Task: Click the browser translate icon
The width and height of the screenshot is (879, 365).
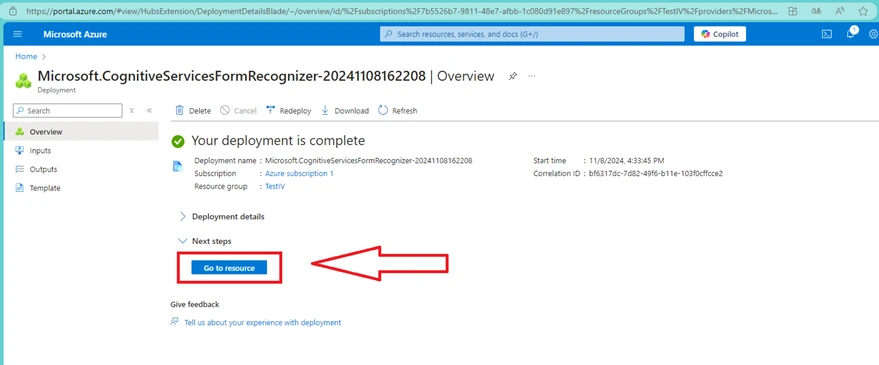Action: click(x=816, y=11)
